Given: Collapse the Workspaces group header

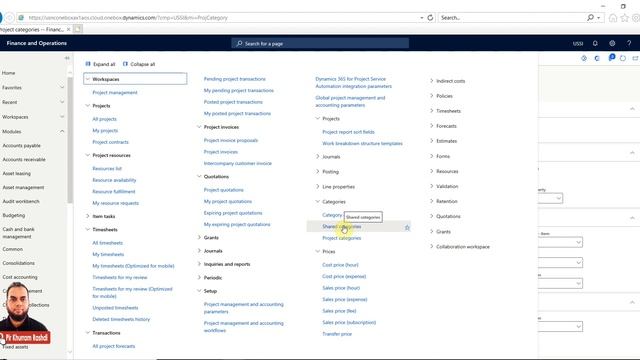Looking at the screenshot, I should [x=135, y=79].
